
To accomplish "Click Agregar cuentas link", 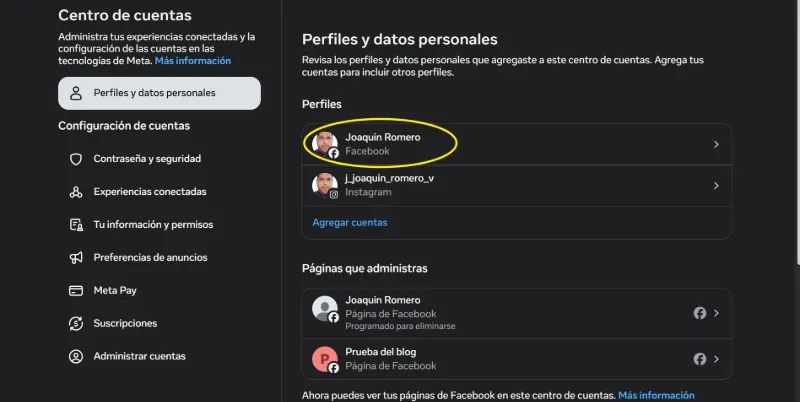I will tap(350, 222).
